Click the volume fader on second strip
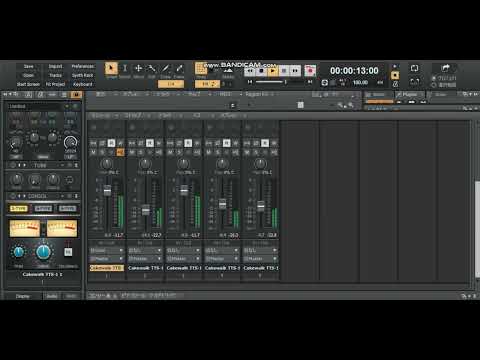Image resolution: width=480 pixels, height=360 pixels. point(146,211)
